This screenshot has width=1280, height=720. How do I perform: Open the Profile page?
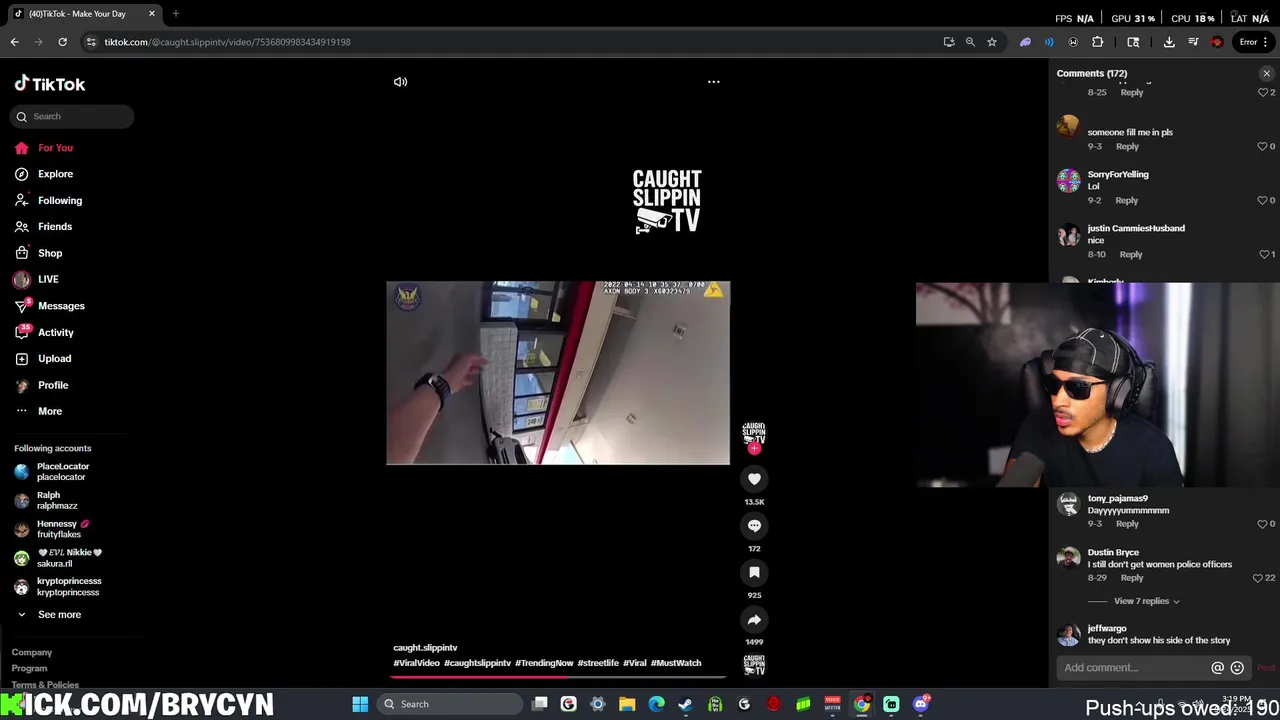pos(53,385)
